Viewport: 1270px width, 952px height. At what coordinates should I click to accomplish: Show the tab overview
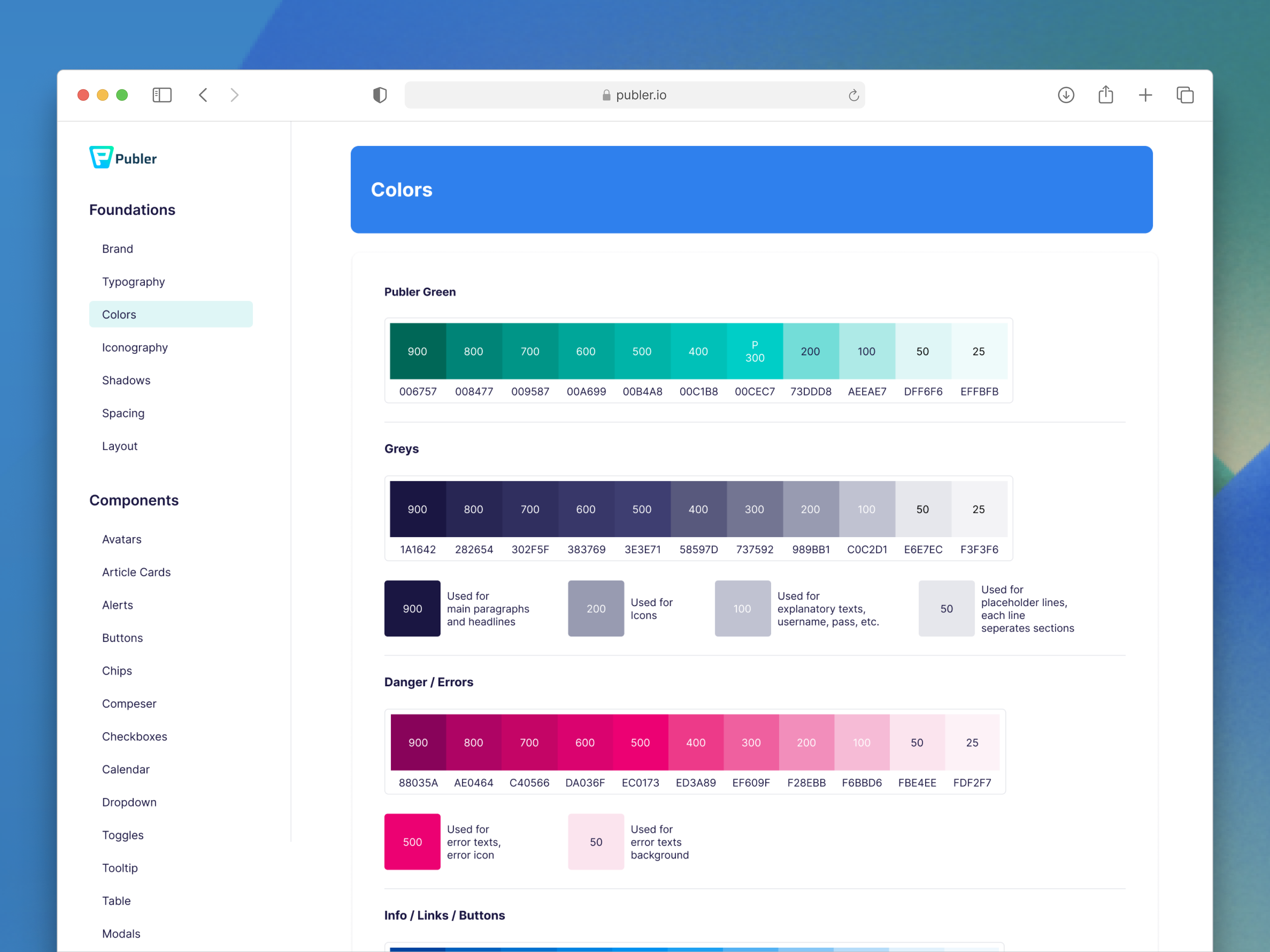pos(1184,95)
